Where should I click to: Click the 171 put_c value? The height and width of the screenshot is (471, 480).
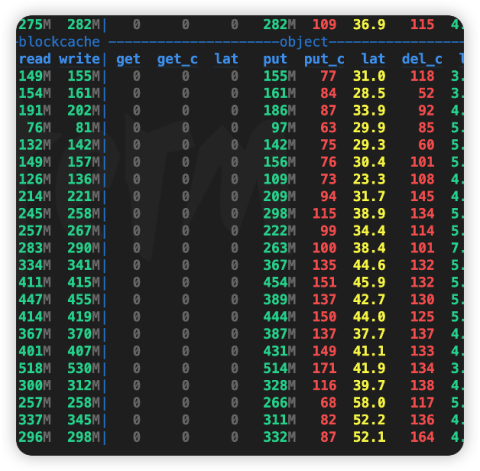(x=324, y=368)
